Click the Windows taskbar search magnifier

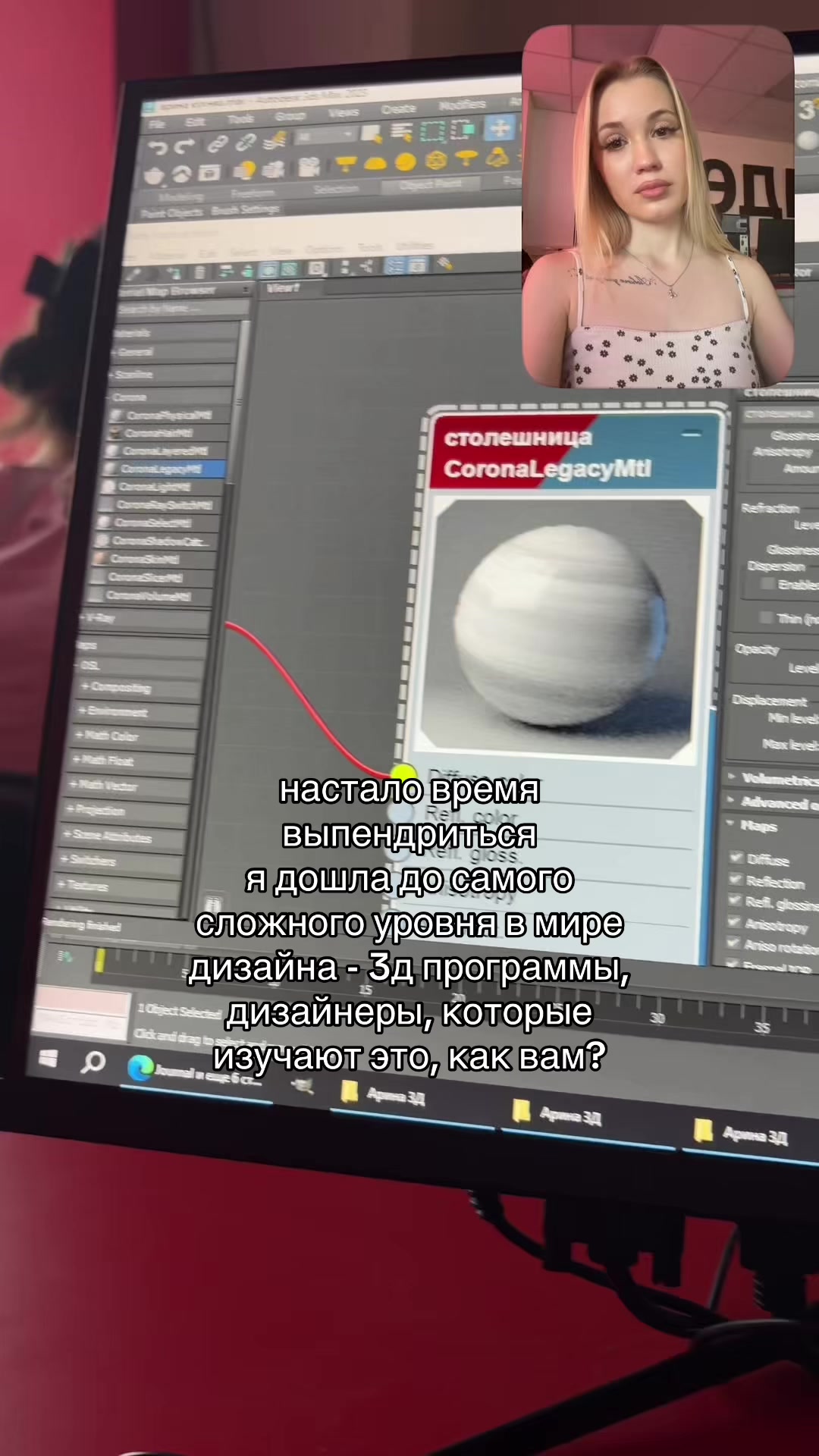(x=93, y=1062)
